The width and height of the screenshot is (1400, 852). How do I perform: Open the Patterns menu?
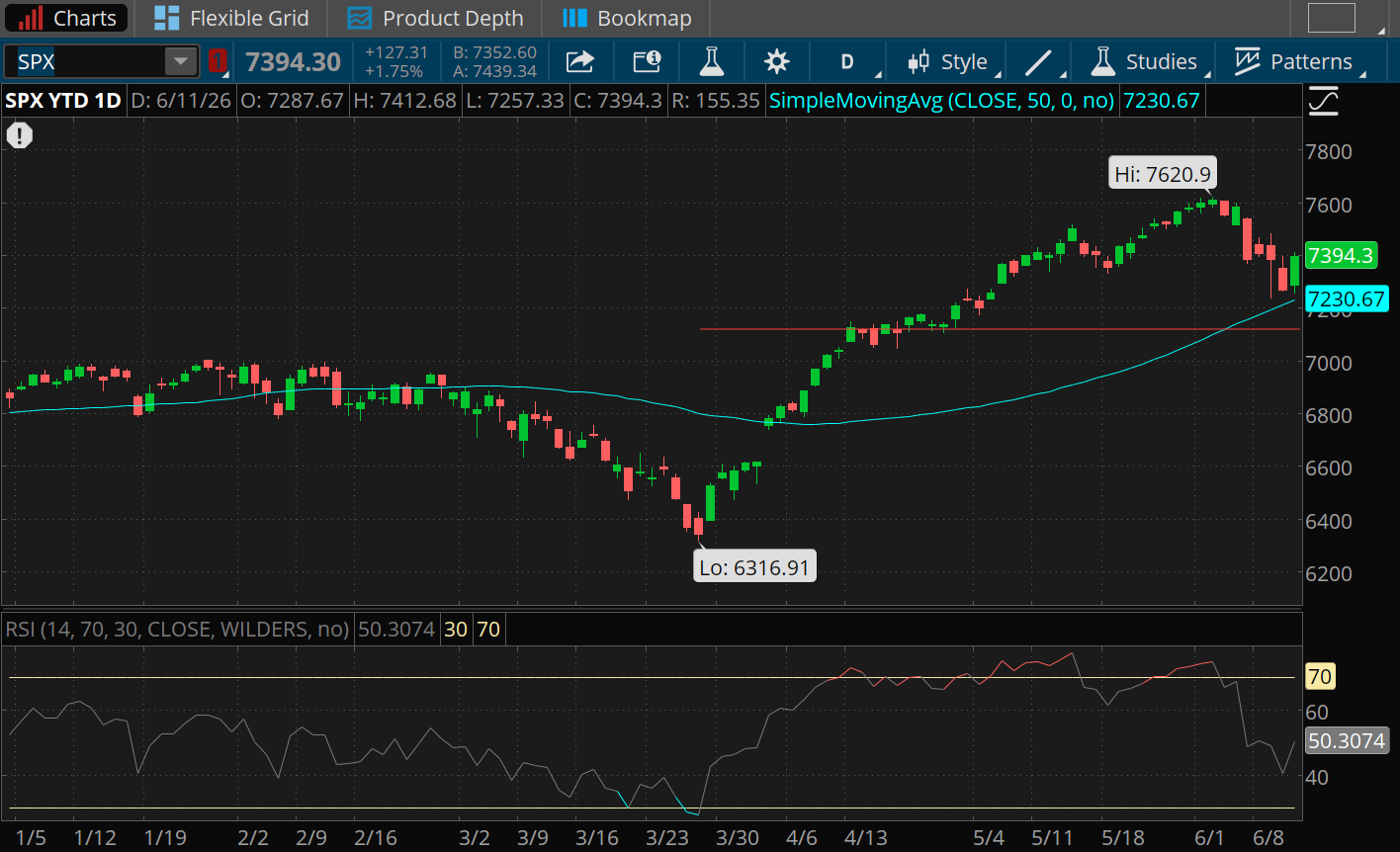coord(1294,61)
